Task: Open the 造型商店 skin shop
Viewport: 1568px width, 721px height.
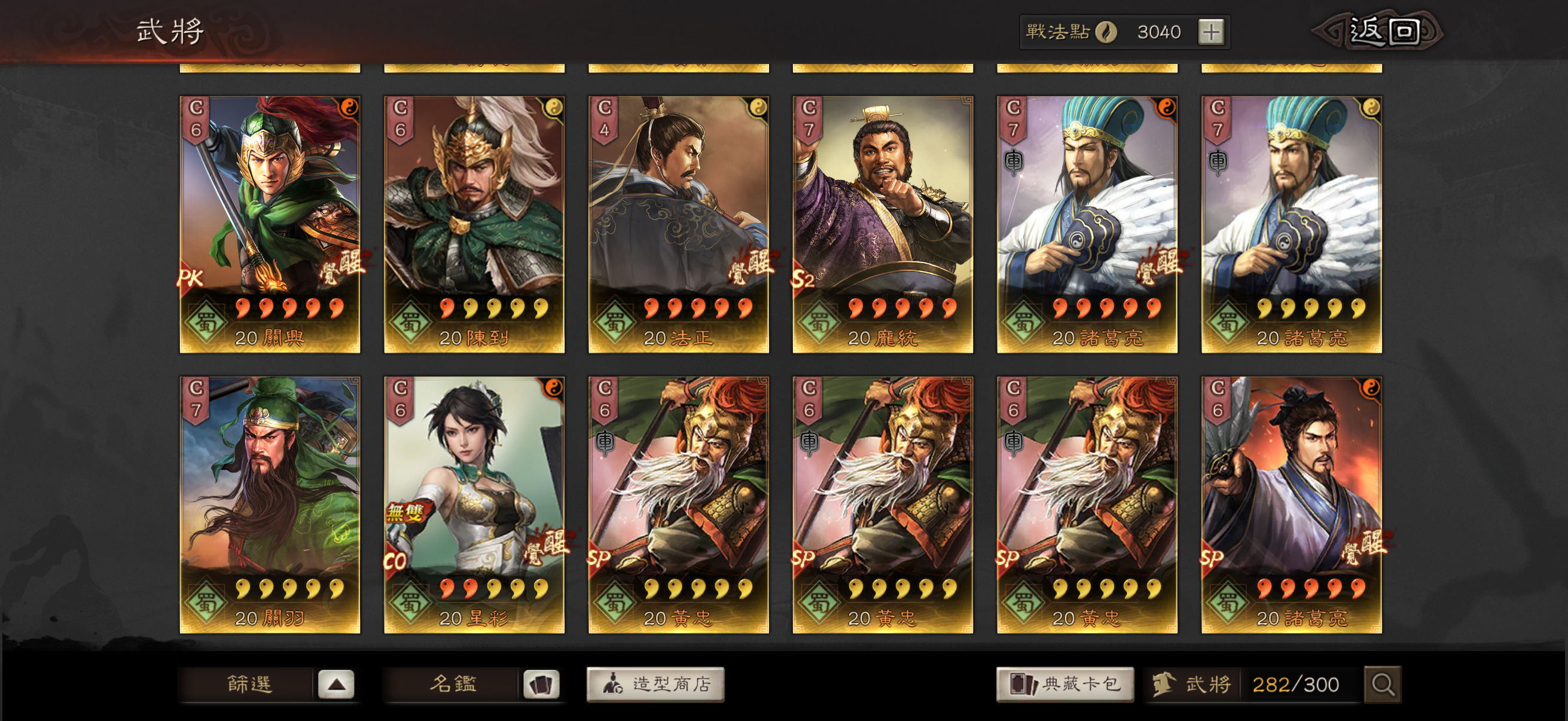Action: tap(655, 685)
